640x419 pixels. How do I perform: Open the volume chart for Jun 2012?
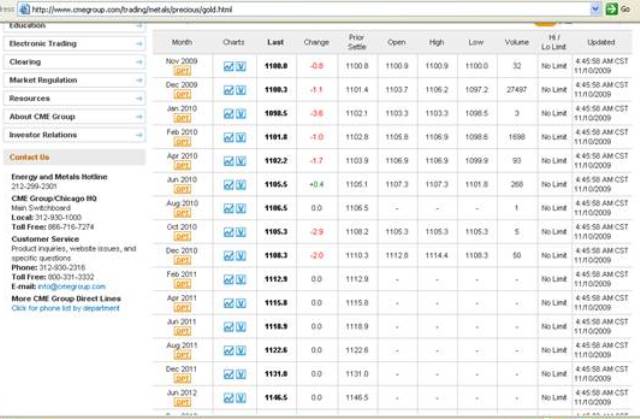point(241,397)
